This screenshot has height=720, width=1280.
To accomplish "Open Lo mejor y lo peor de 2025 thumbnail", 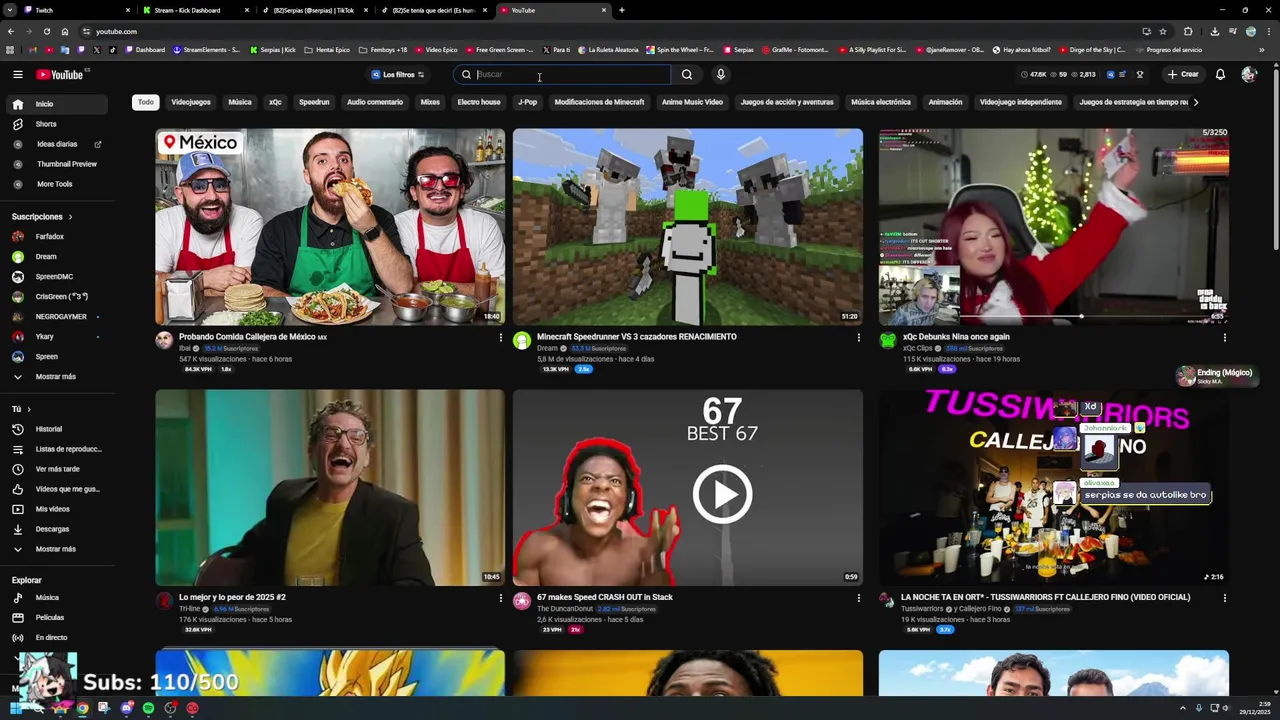I will pos(330,488).
